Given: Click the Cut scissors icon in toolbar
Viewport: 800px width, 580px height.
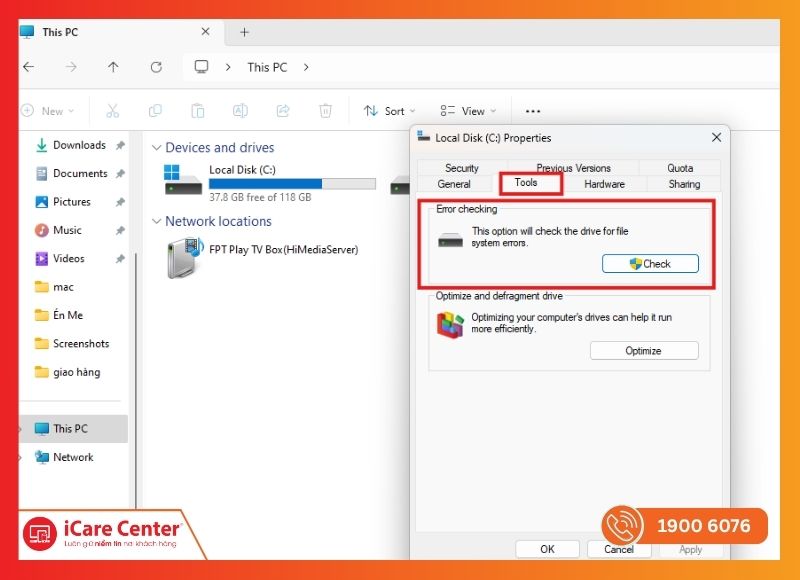Looking at the screenshot, I should point(113,111).
